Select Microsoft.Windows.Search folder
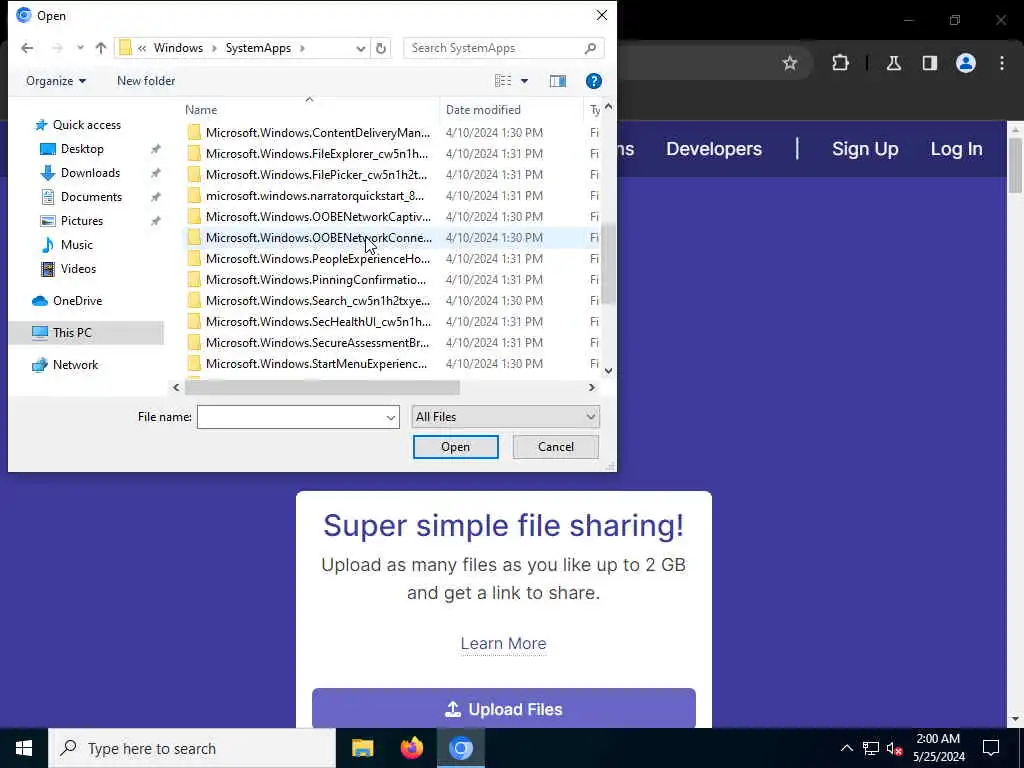Viewport: 1024px width, 768px height. [318, 300]
